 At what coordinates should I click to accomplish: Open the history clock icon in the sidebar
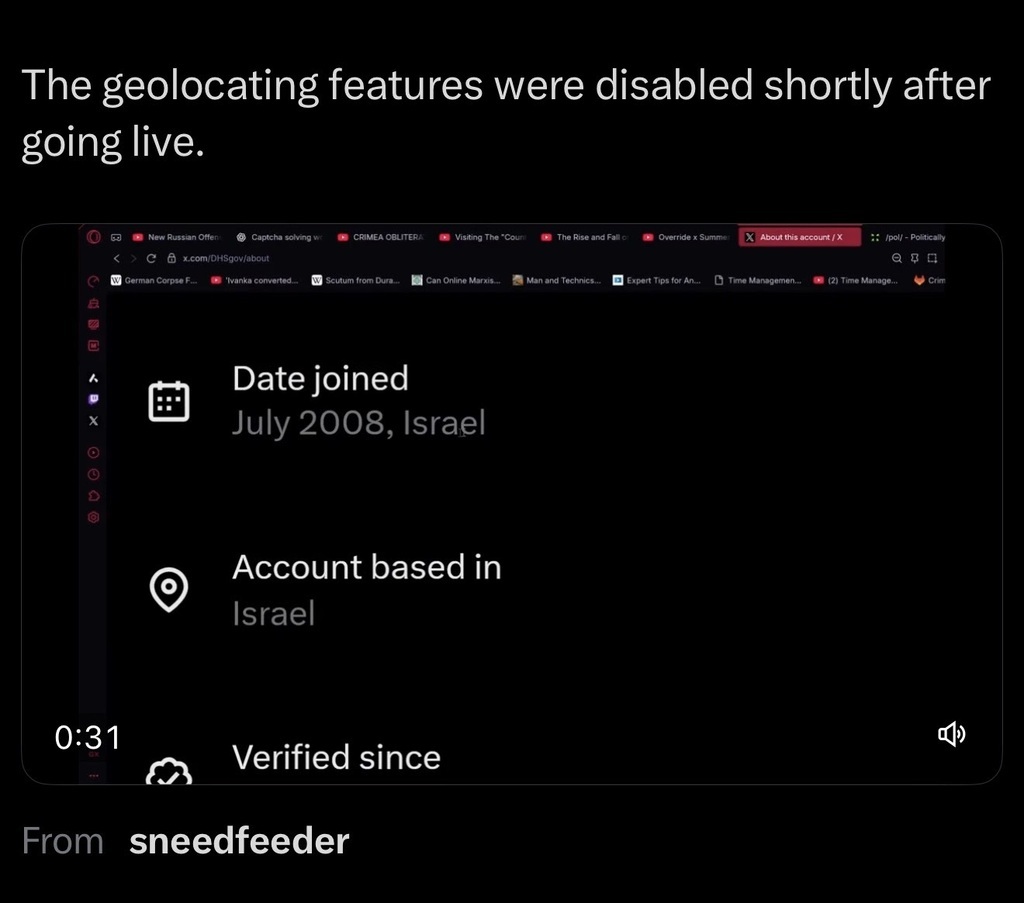[x=94, y=473]
